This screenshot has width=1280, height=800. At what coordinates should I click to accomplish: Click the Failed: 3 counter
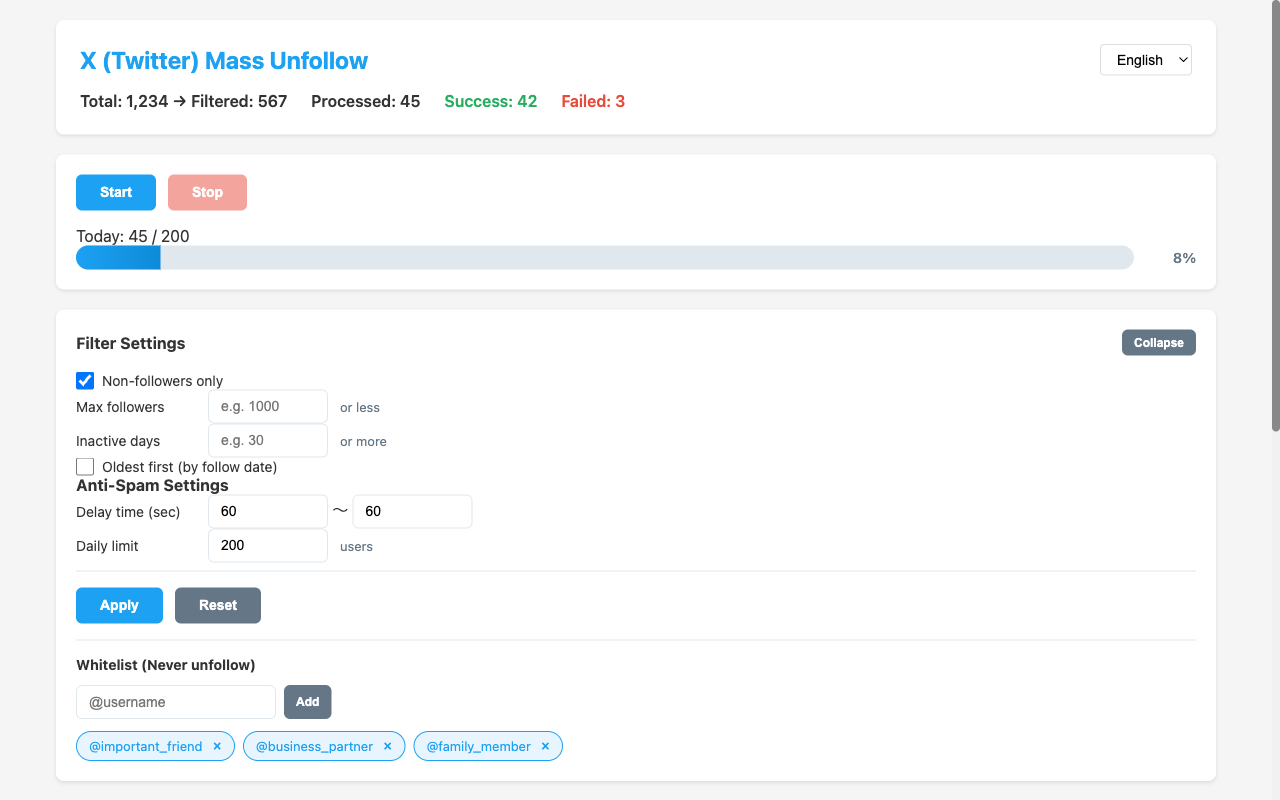pos(593,101)
